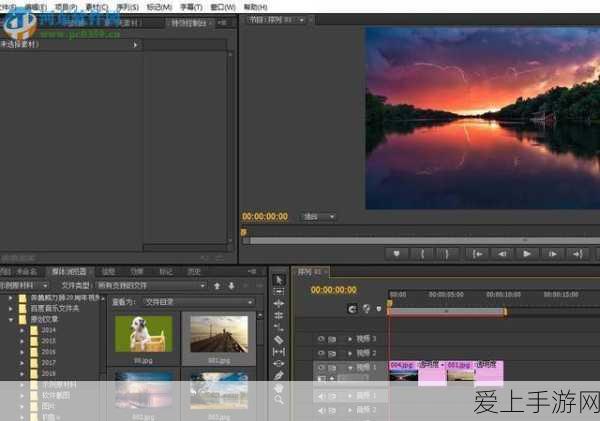Toggle eye visibility for Video 2 track
The height and width of the screenshot is (421, 600).
click(321, 353)
